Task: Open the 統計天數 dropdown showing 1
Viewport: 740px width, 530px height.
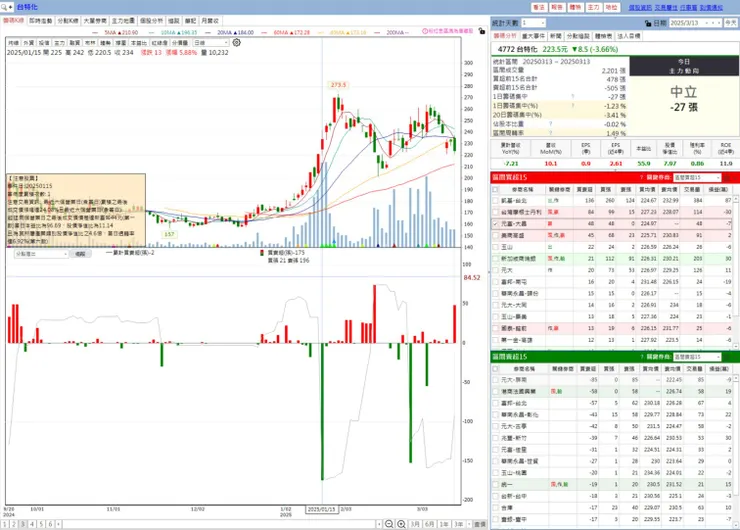Action: (x=533, y=23)
